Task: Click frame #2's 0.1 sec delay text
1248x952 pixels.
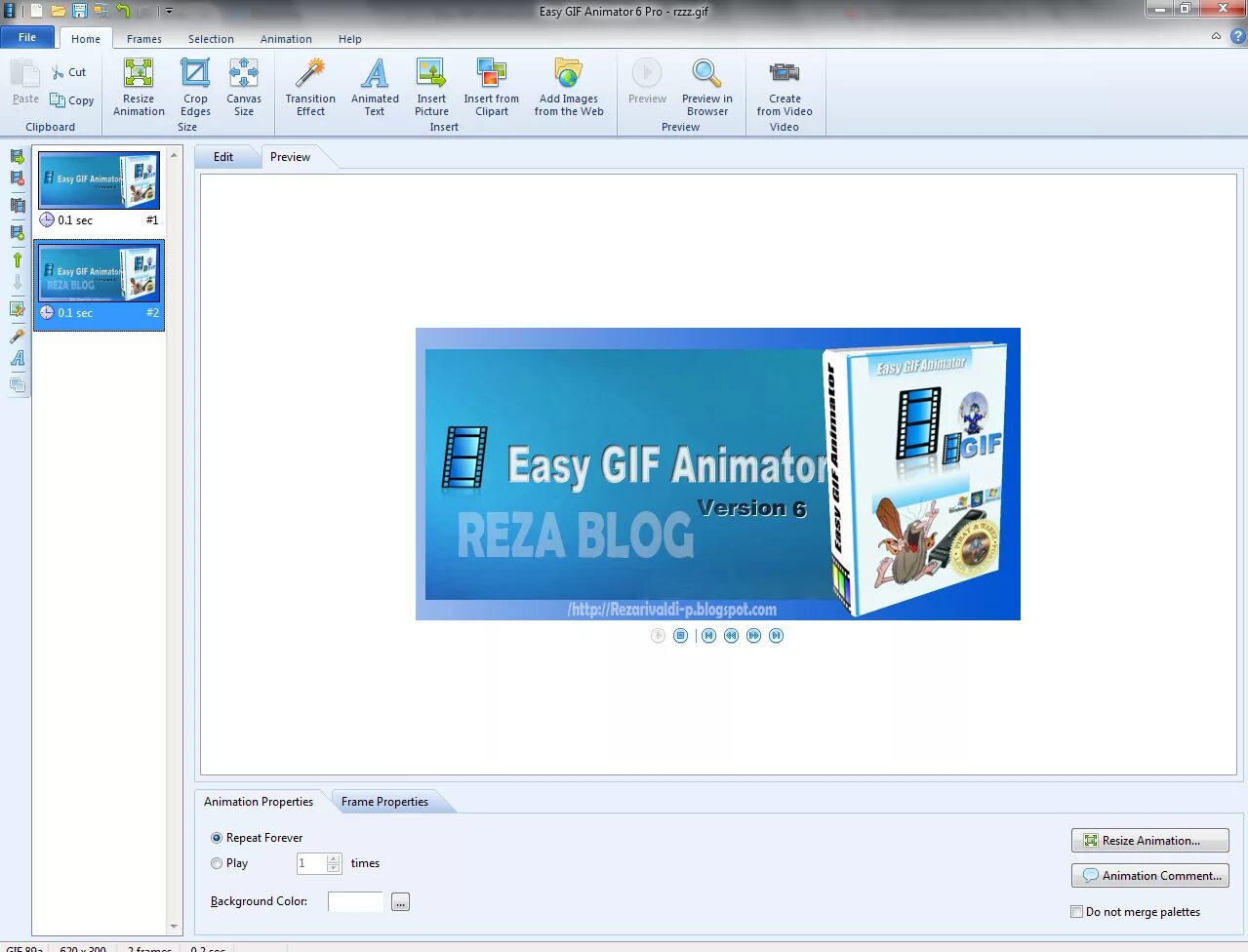Action: (75, 313)
